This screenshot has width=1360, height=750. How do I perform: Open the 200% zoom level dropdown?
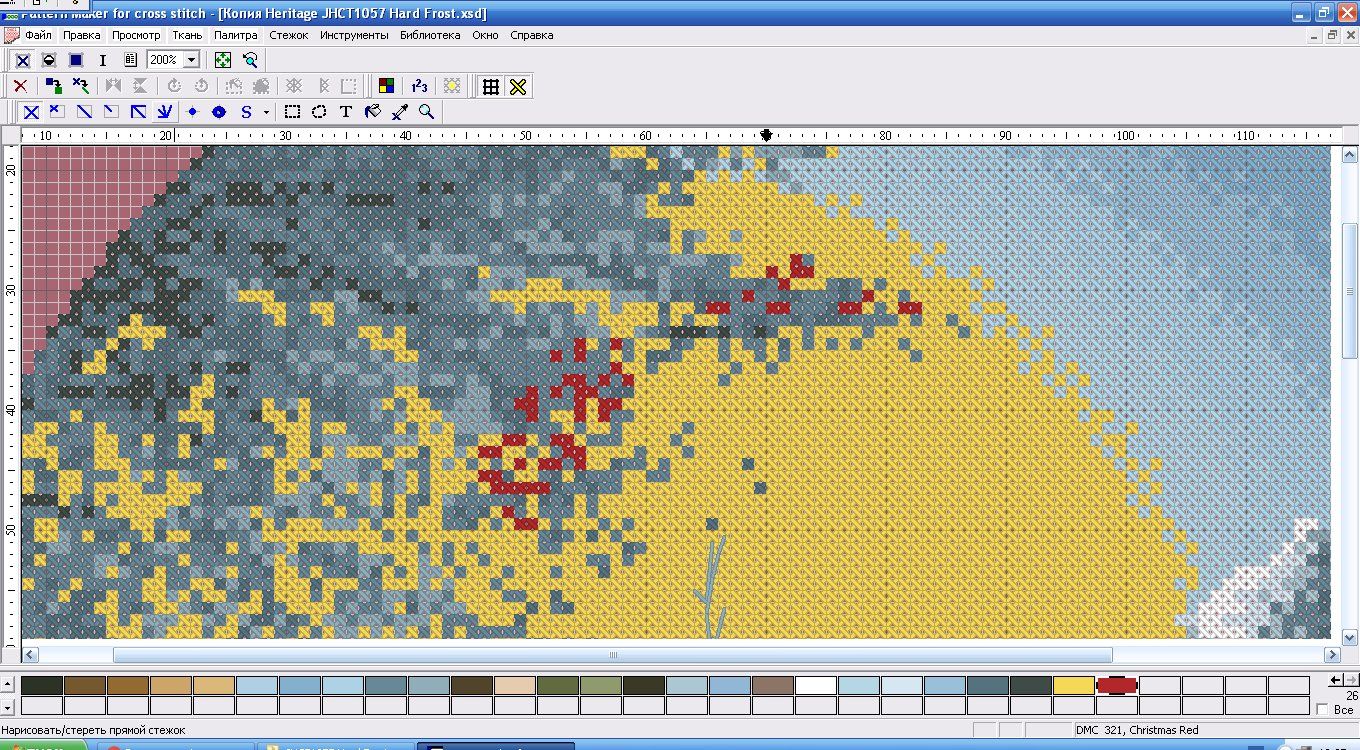pos(191,60)
